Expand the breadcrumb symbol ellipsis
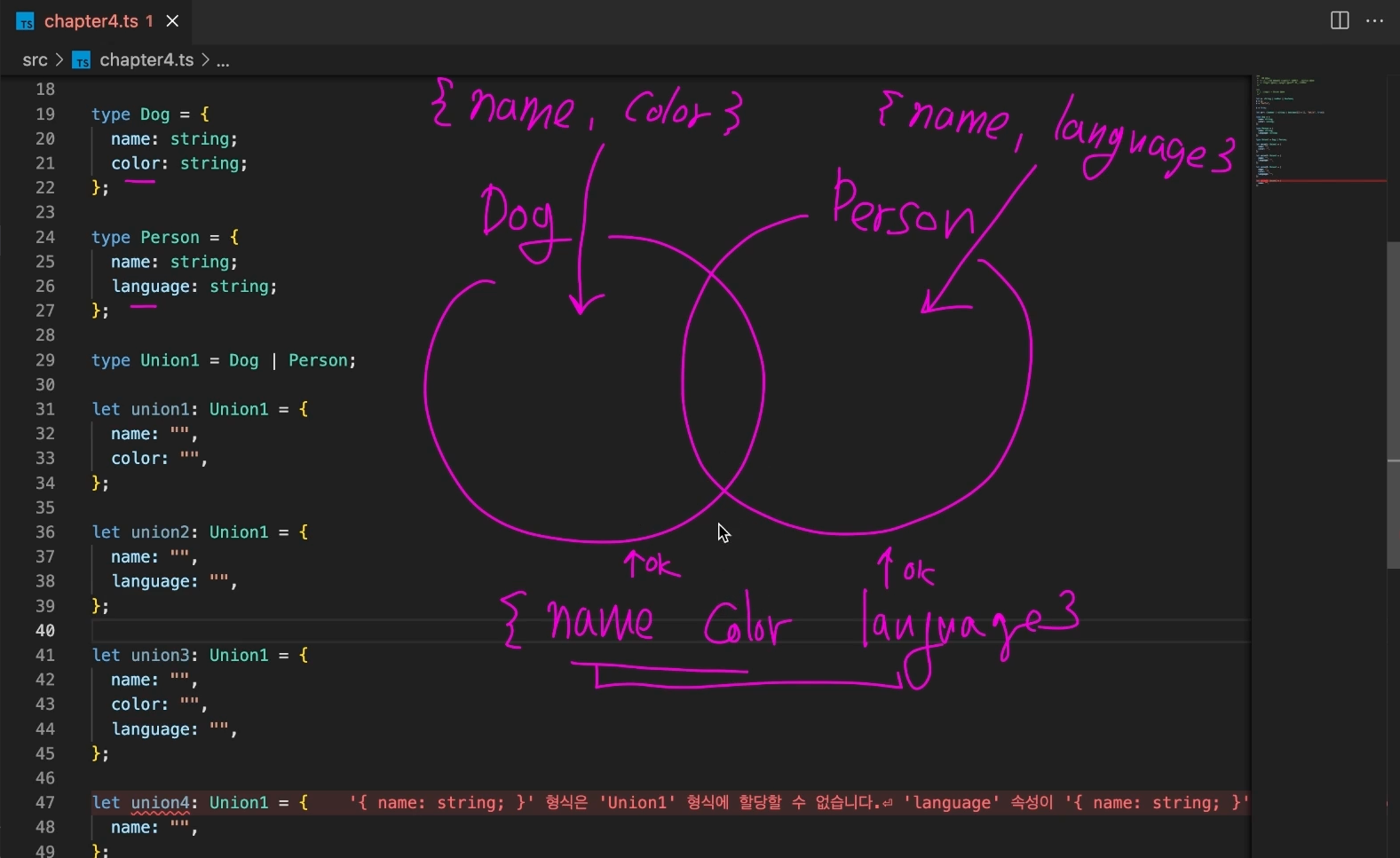1400x858 pixels. [223, 60]
